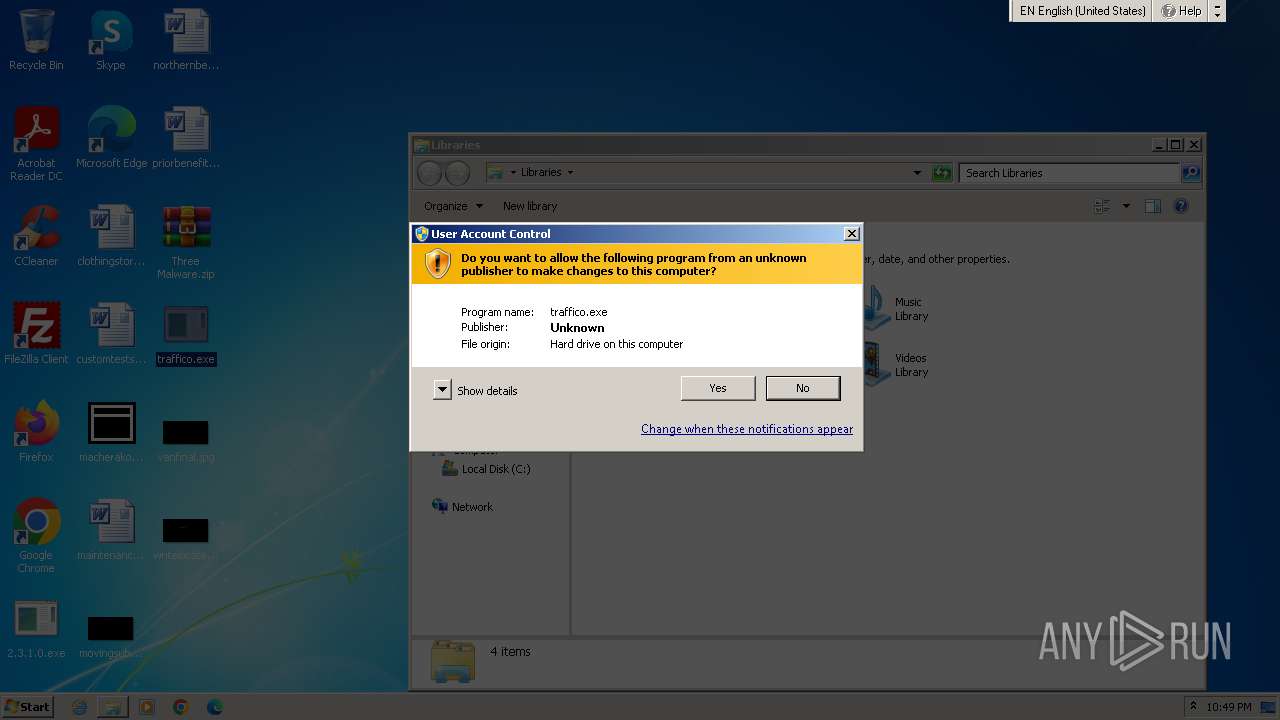1280x720 pixels.
Task: Click Help on the language bar
Action: point(1181,11)
